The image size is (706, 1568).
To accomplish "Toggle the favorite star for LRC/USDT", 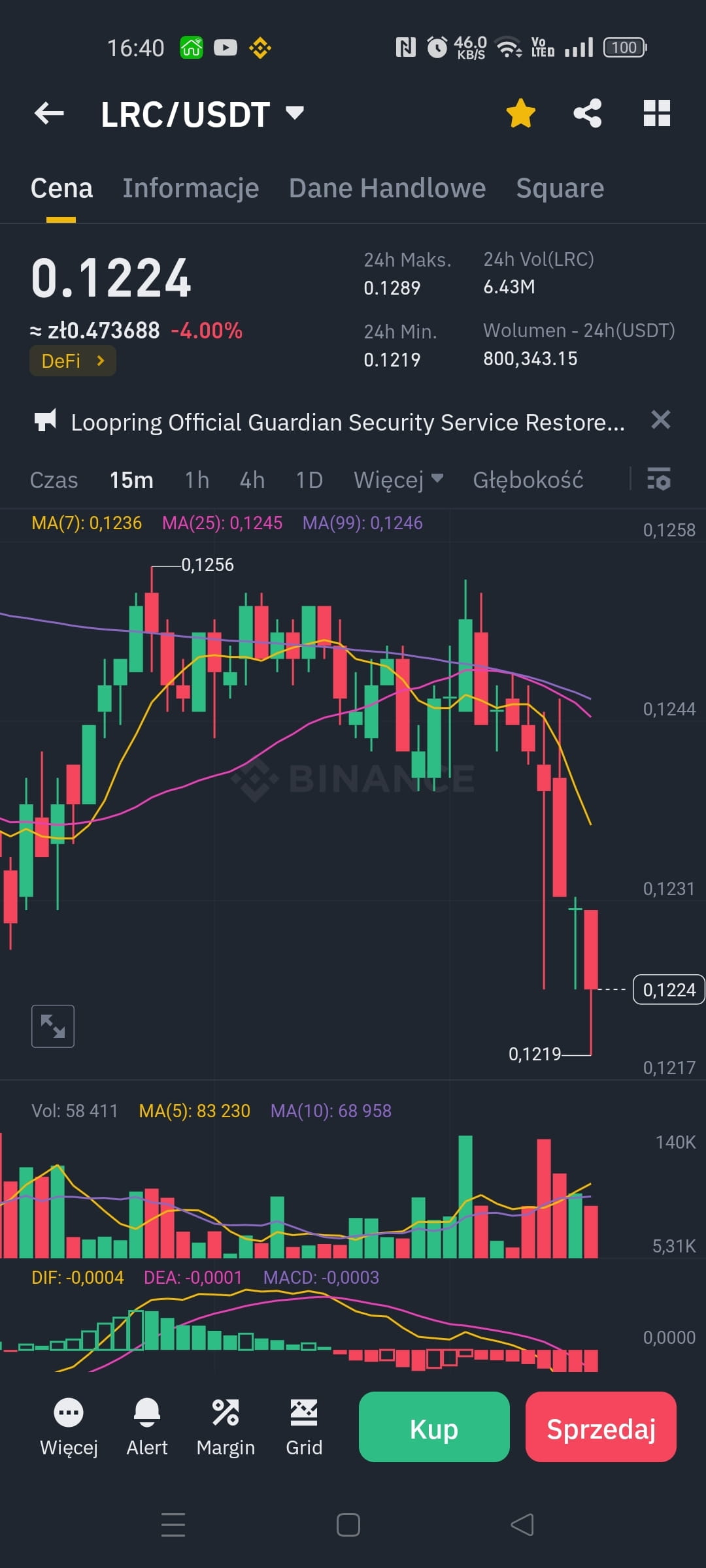I will click(520, 113).
